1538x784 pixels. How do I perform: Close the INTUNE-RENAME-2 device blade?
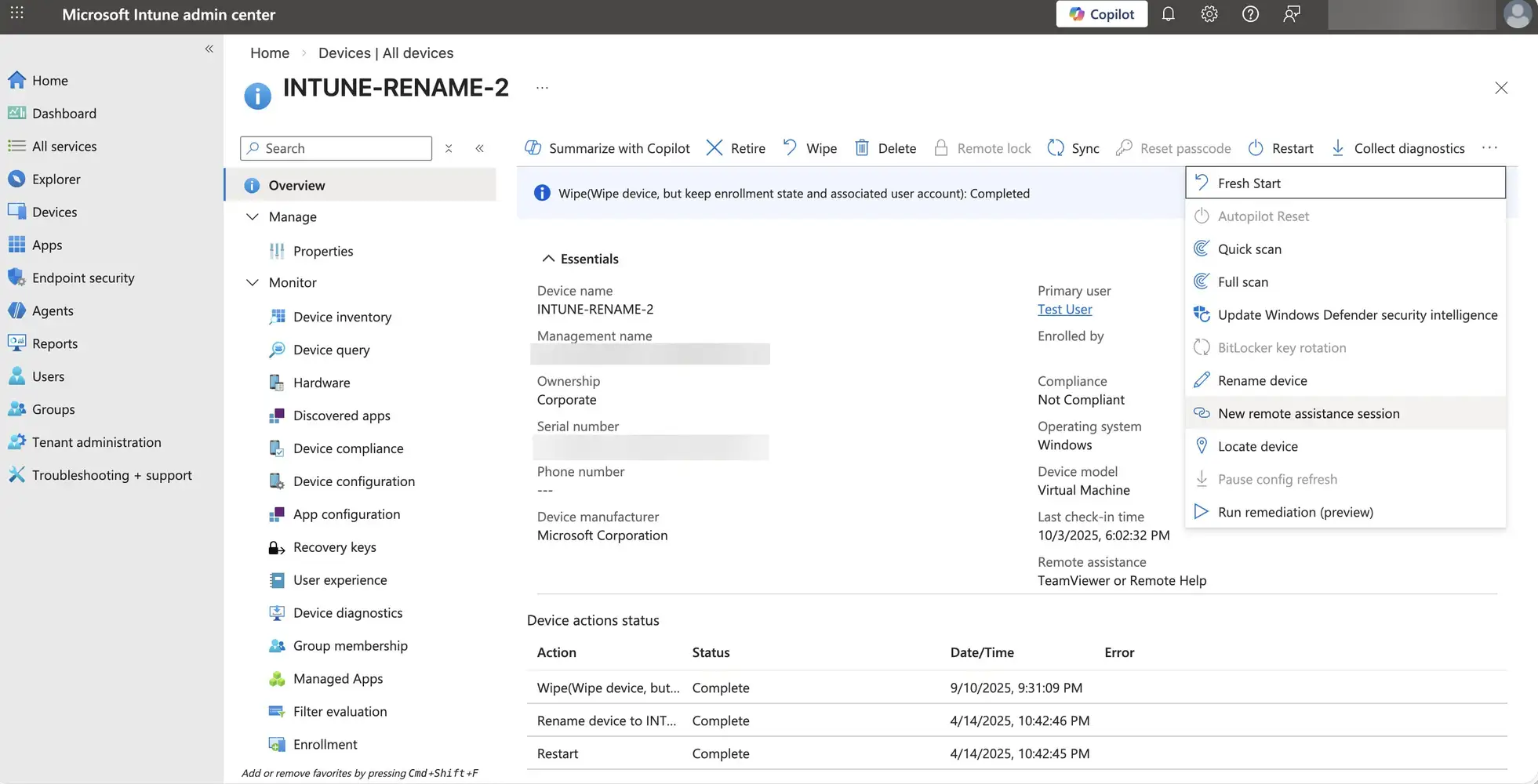coord(1501,88)
